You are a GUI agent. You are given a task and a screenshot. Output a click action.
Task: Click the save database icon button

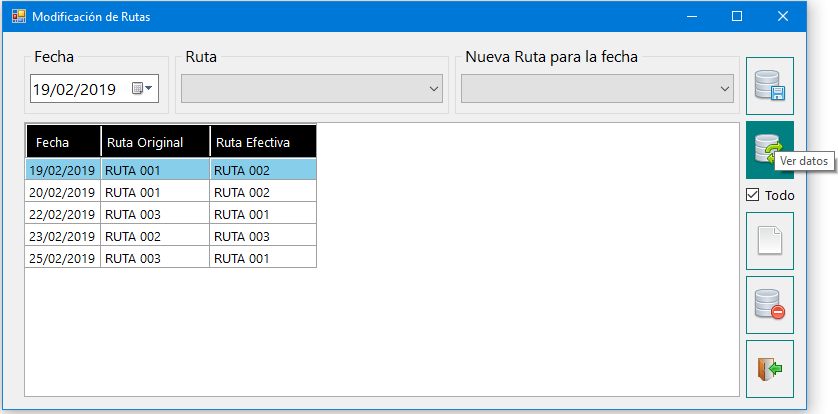point(770,86)
